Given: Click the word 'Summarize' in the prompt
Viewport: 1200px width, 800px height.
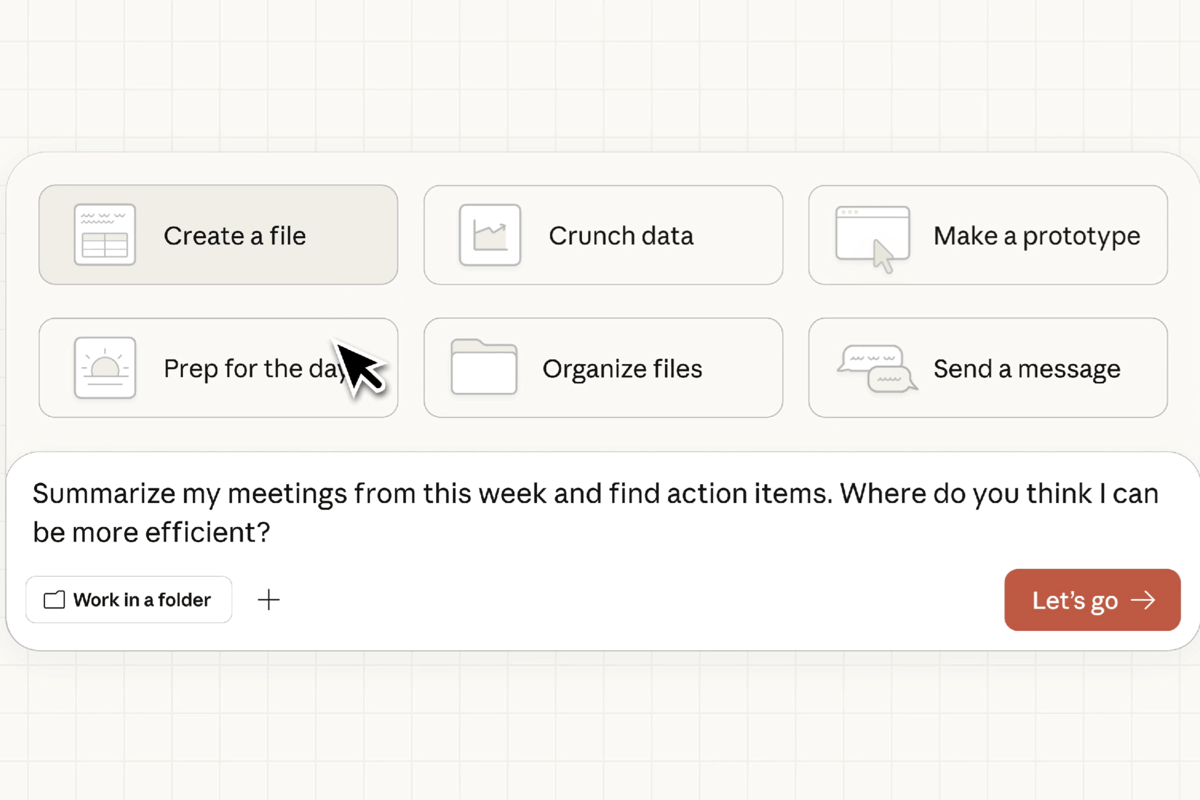Looking at the screenshot, I should tap(103, 493).
